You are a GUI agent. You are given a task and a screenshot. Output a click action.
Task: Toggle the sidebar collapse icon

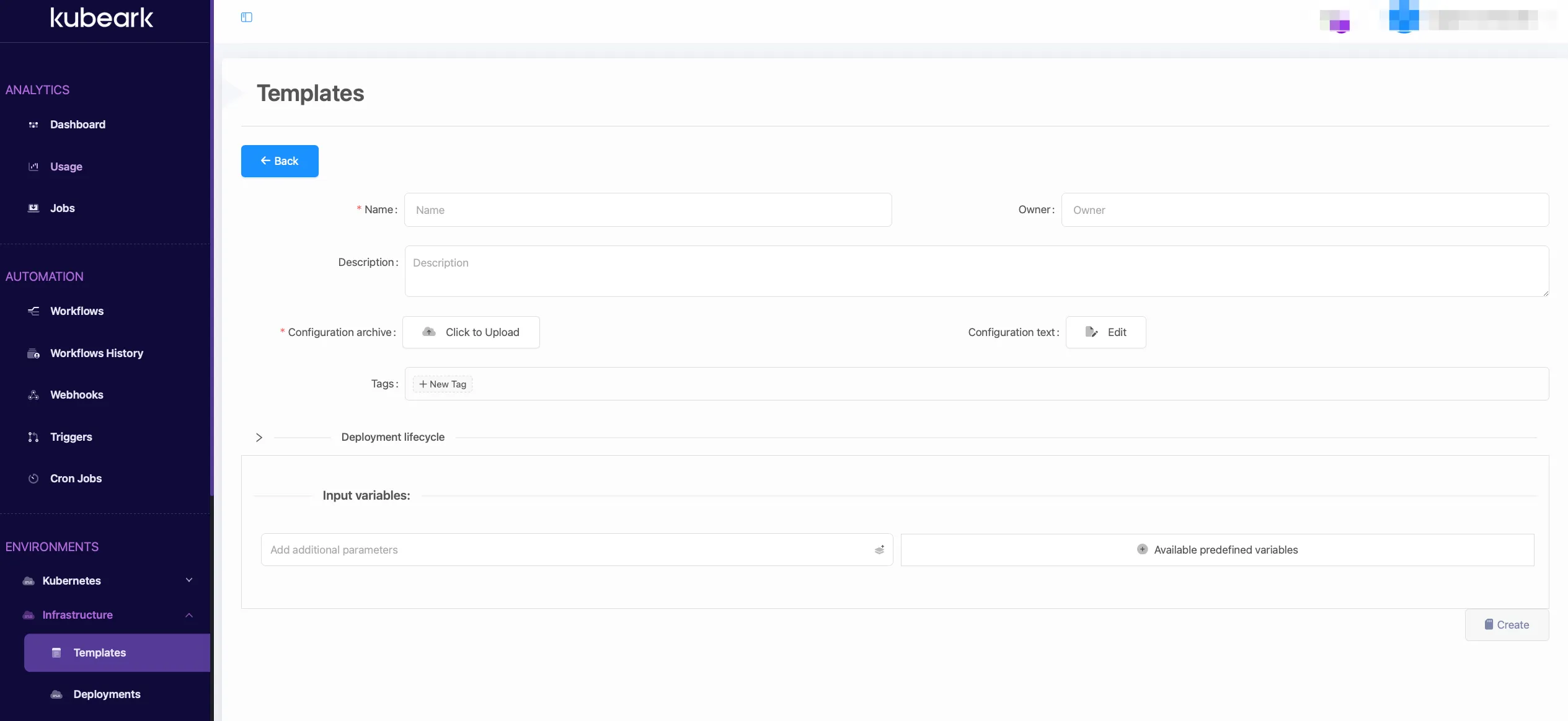click(246, 17)
